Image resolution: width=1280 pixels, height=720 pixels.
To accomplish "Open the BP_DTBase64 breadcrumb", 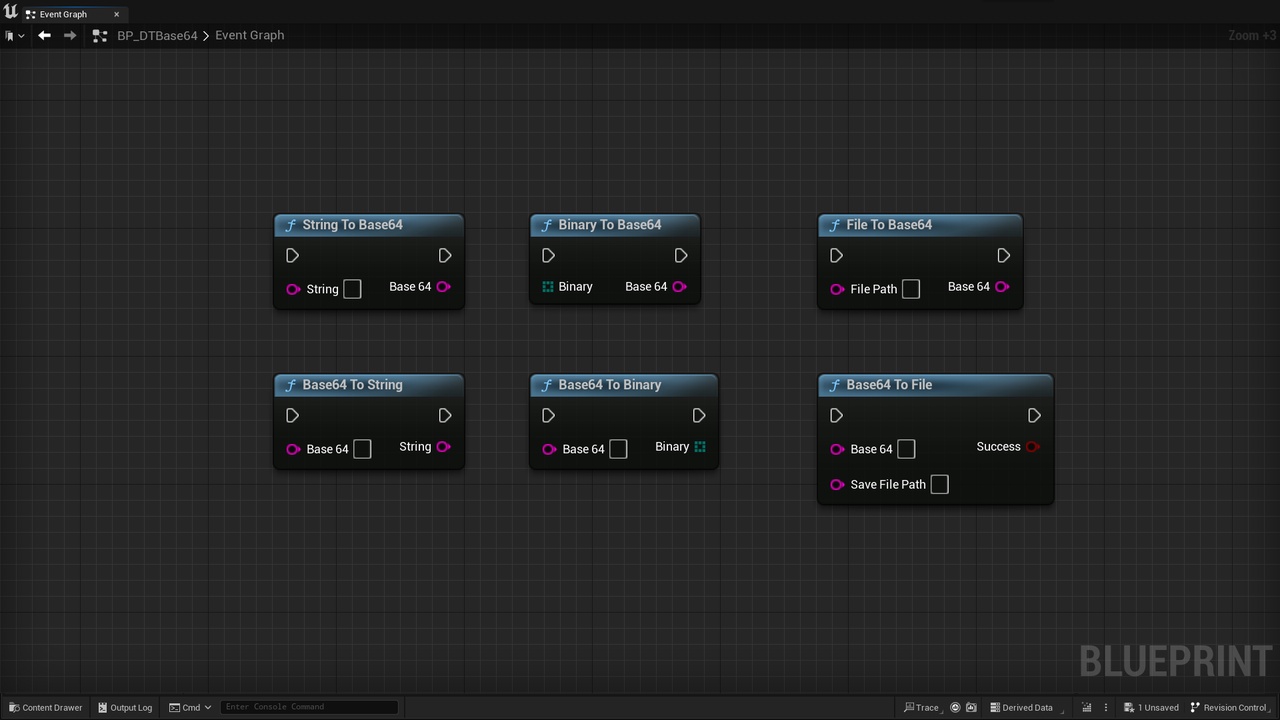I will [157, 35].
